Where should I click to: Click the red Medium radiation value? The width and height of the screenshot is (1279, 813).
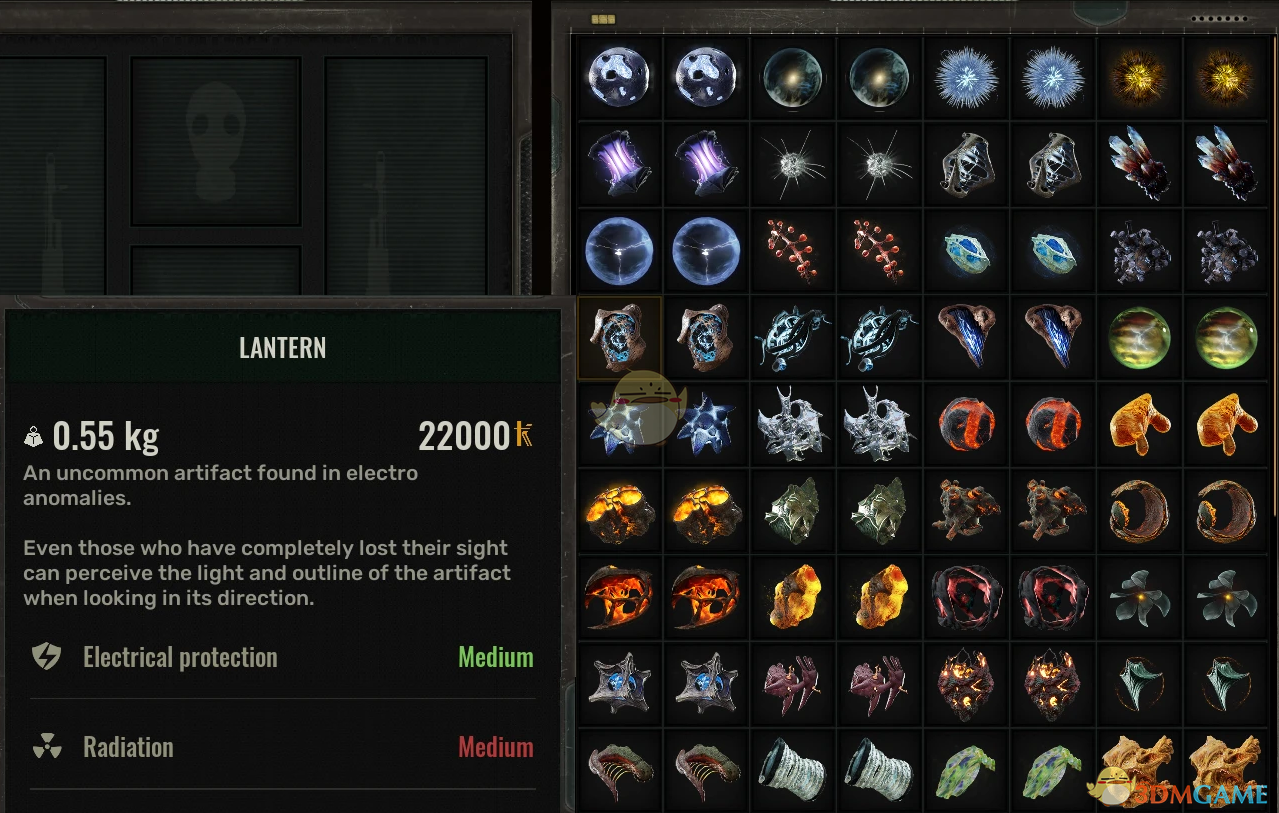496,747
